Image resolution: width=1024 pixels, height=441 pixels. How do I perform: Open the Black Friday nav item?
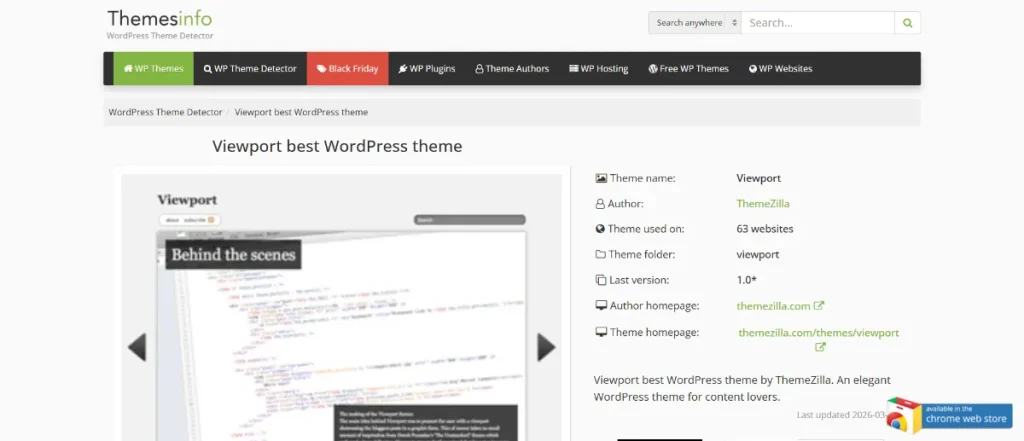point(347,69)
